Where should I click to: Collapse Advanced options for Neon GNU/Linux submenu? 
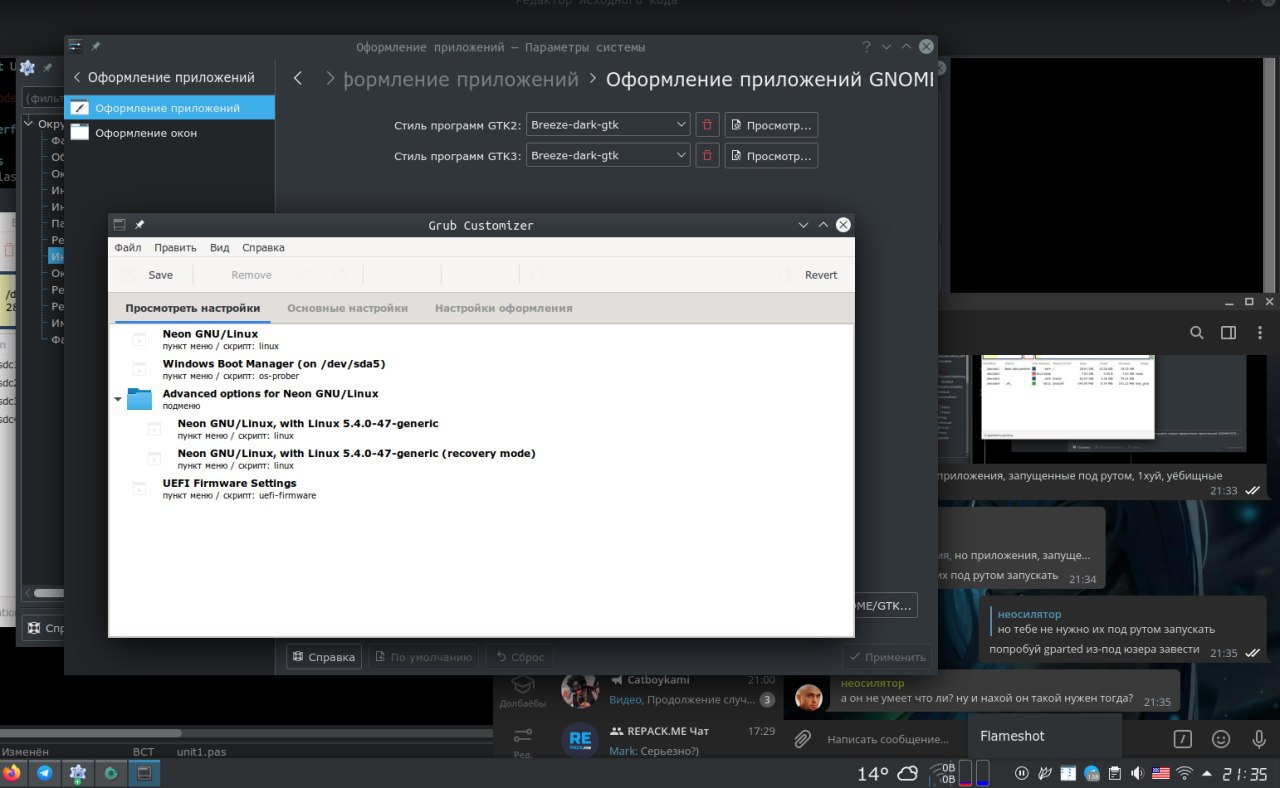pyautogui.click(x=118, y=399)
